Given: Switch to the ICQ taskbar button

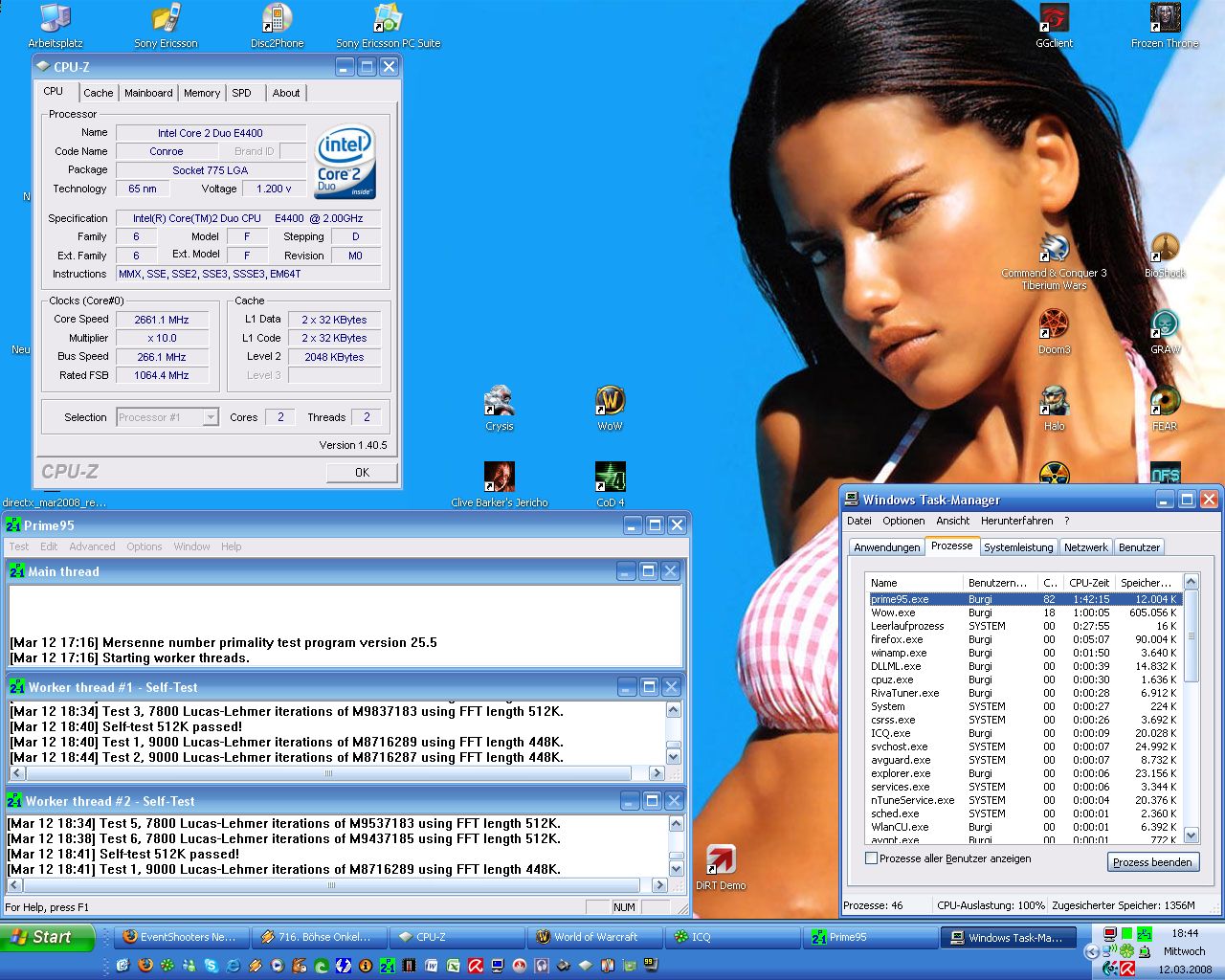Looking at the screenshot, I should pos(734,937).
